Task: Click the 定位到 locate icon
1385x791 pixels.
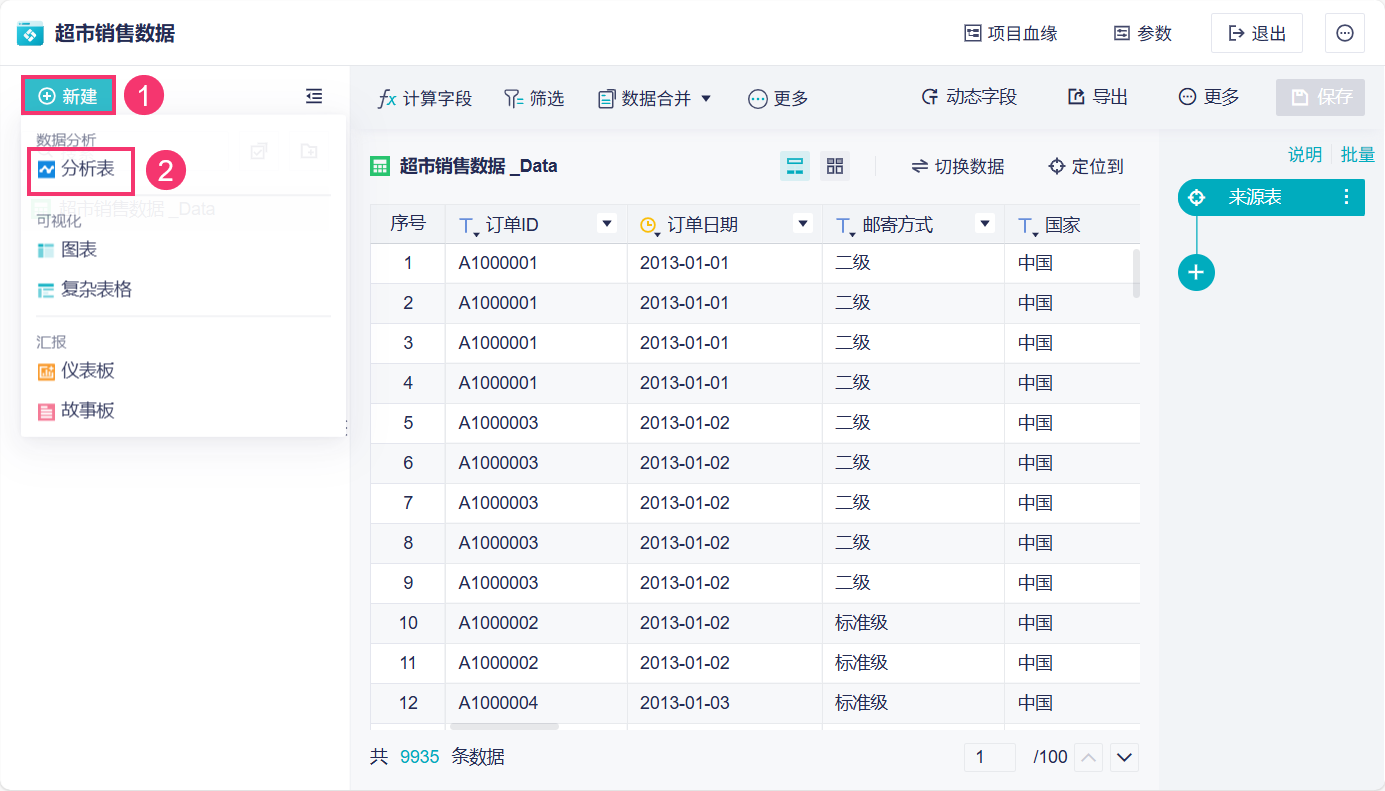Action: click(1056, 166)
